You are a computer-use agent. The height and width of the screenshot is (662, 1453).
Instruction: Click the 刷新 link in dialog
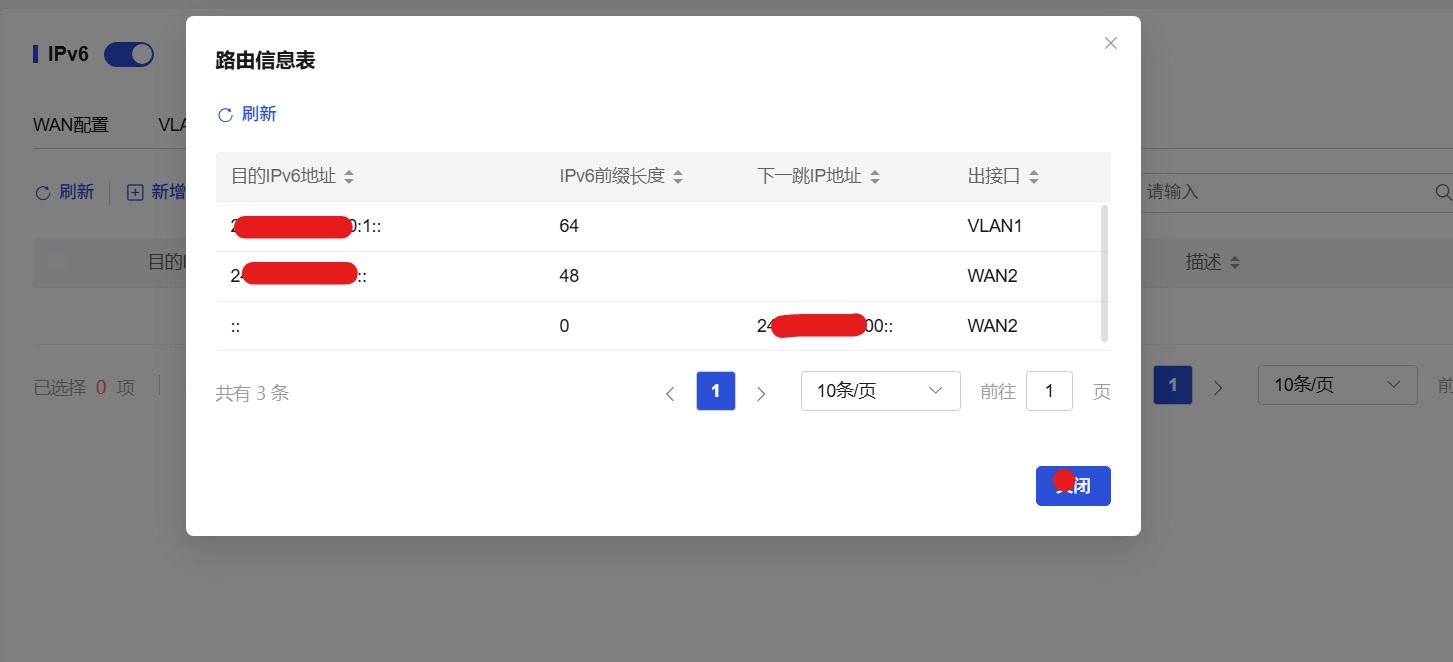tap(258, 114)
